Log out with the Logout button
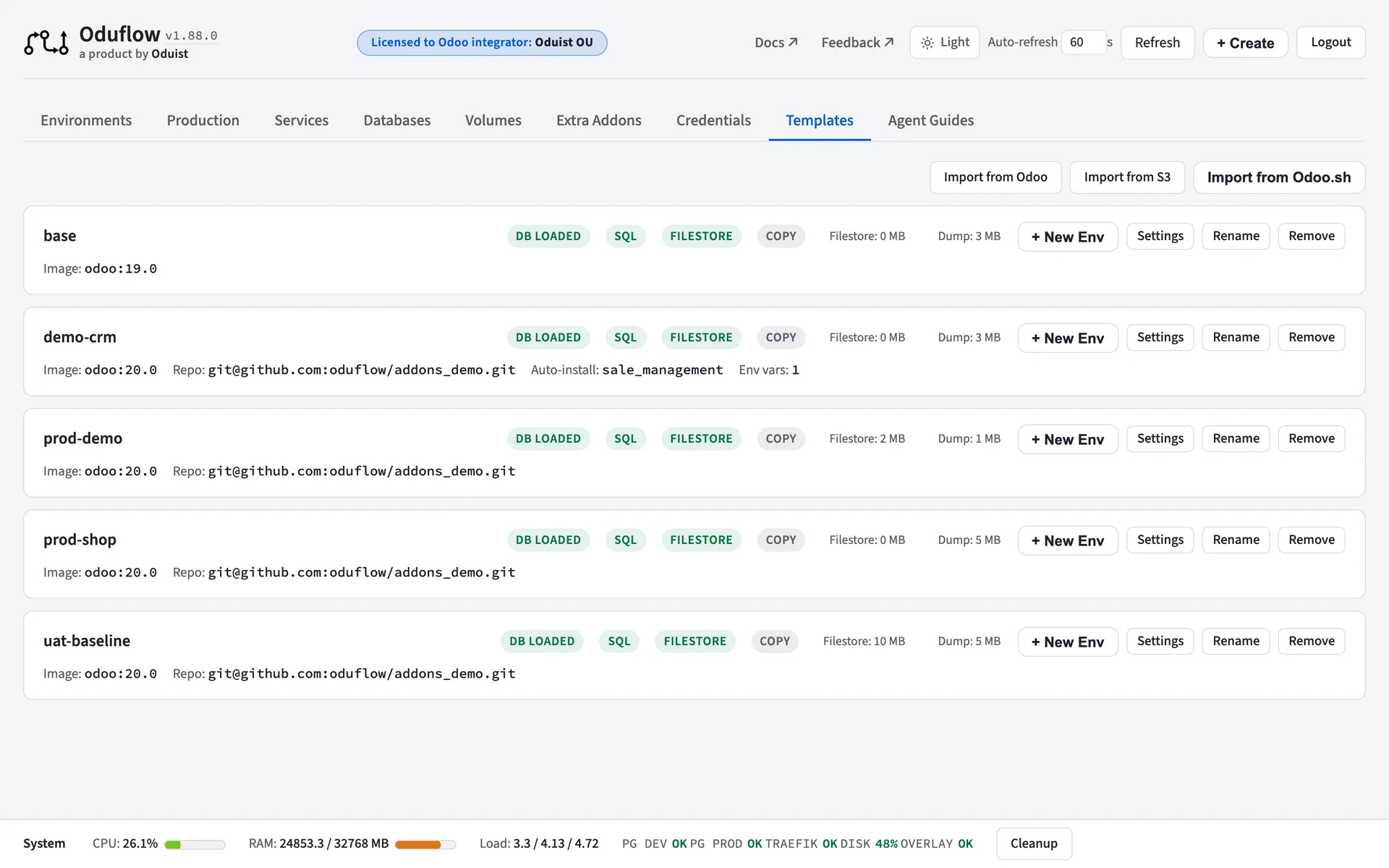This screenshot has width=1389, height=868. [x=1330, y=43]
